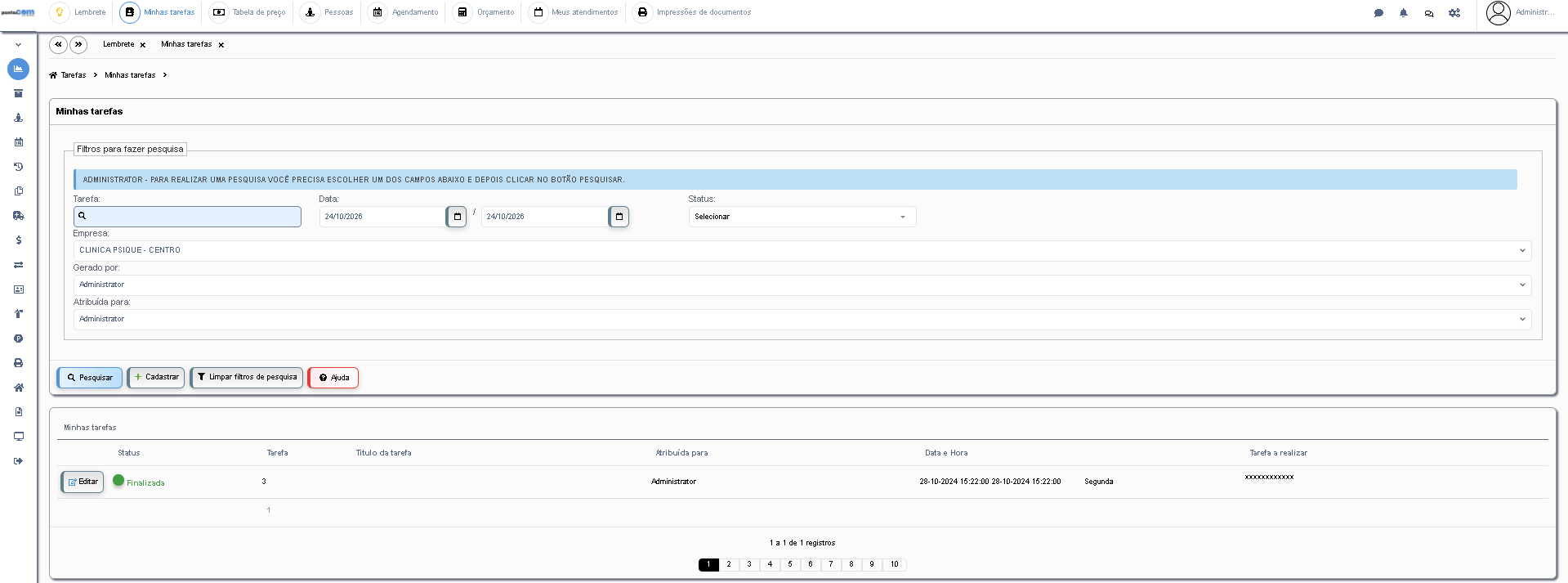
Task: Expand the Gerado por dropdown
Action: click(802, 285)
